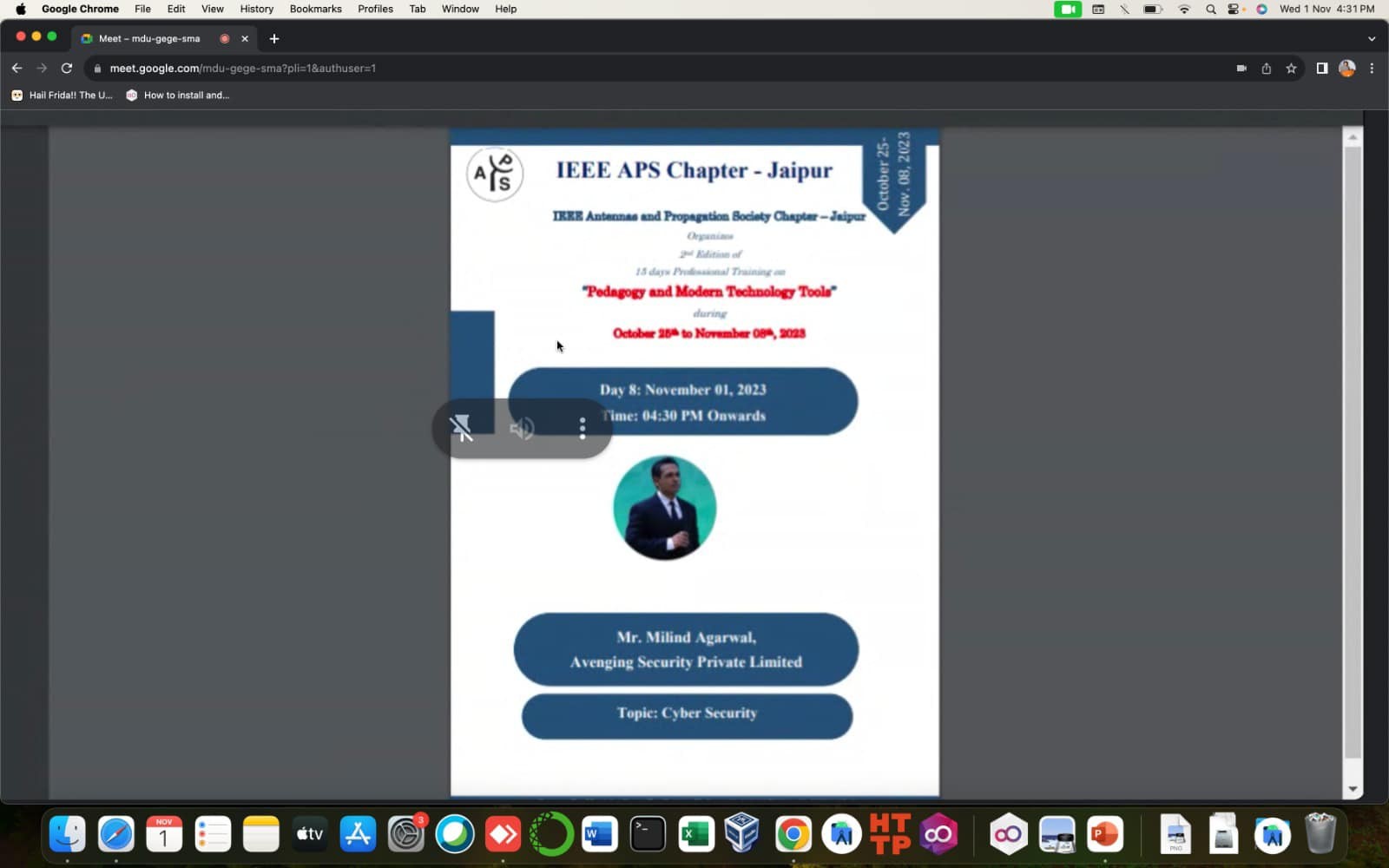
Task: Open Chrome side panel
Action: point(1321,68)
